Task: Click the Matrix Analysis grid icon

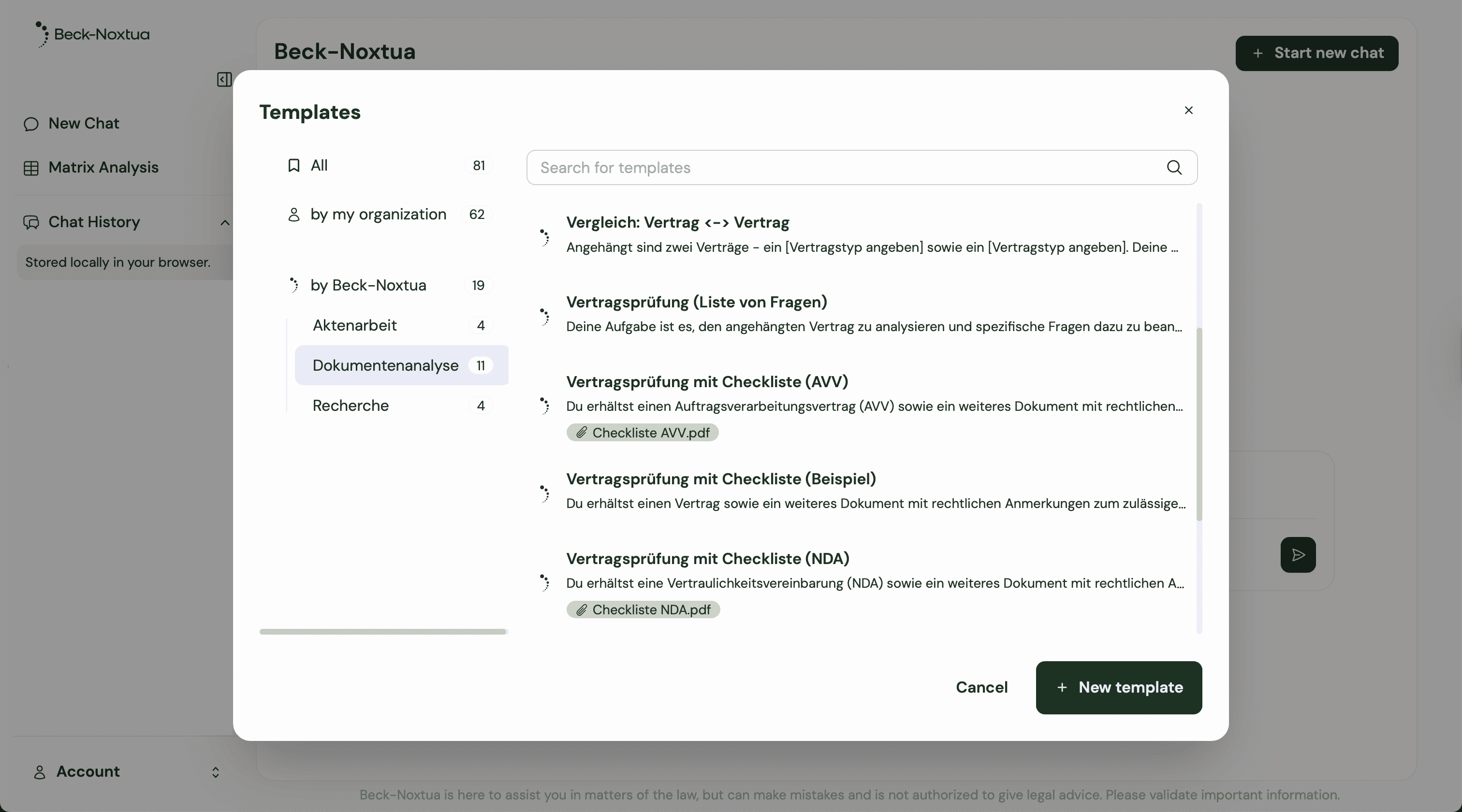Action: tap(31, 168)
